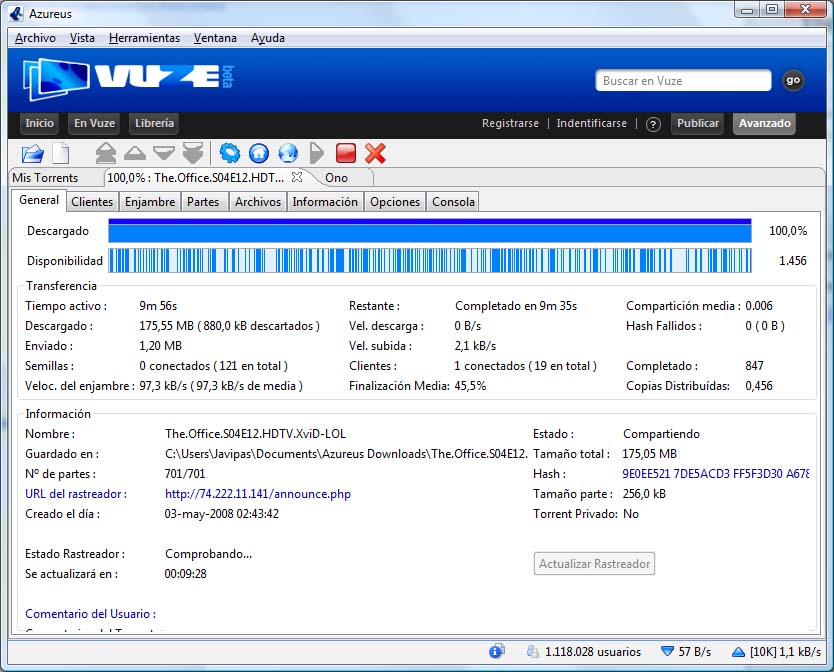
Task: Remove torrent with the red X icon
Action: tap(375, 153)
